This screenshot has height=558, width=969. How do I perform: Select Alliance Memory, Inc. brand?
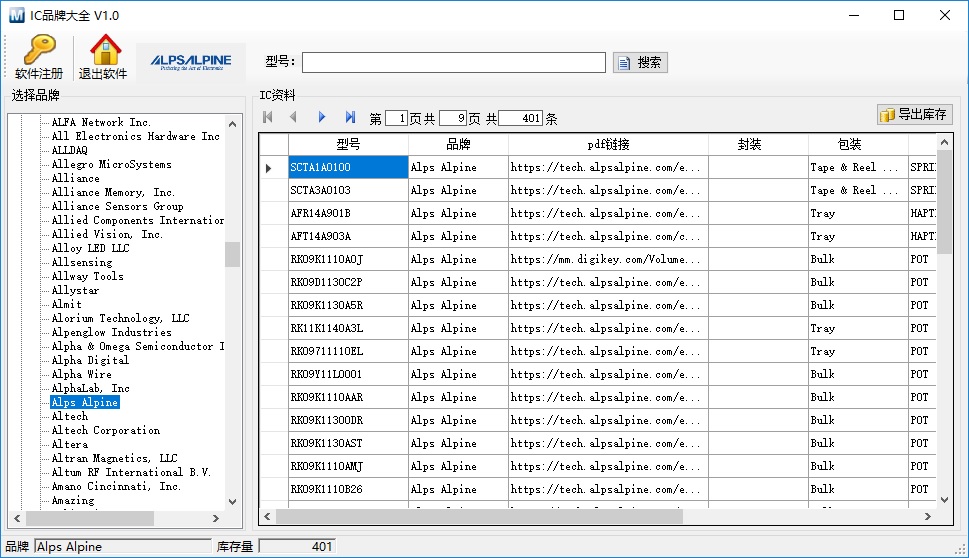(113, 192)
